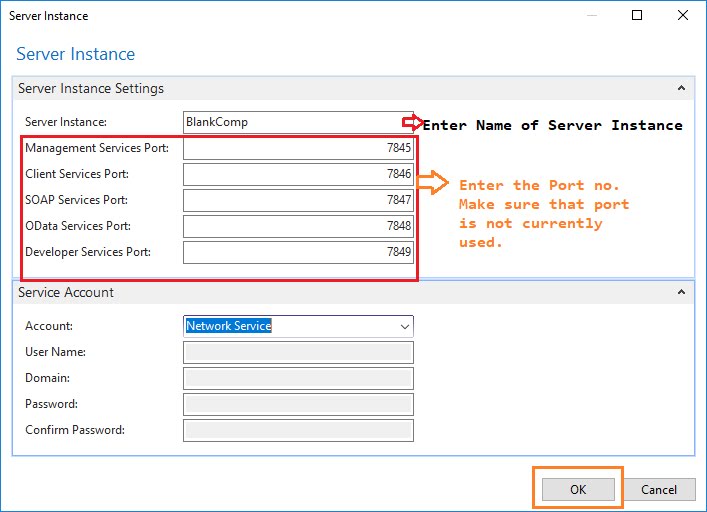Click the Management Services Port label
The width and height of the screenshot is (707, 512).
97,148
